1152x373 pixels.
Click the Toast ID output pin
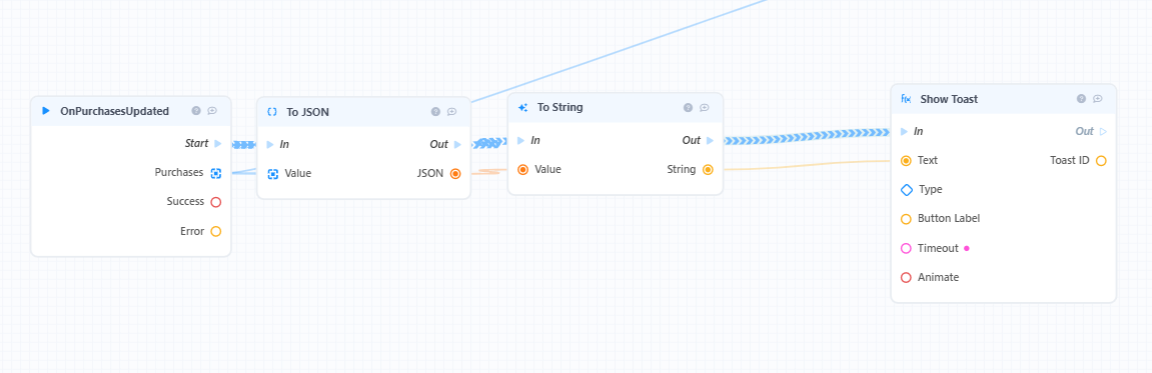[1101, 161]
